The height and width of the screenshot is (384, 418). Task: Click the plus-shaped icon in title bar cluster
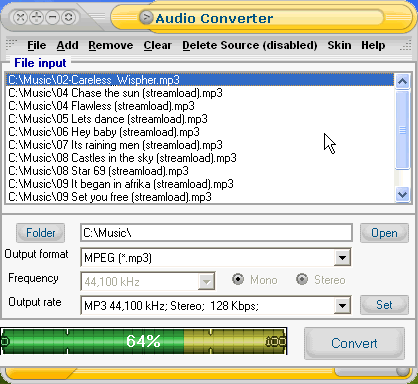tap(37, 17)
